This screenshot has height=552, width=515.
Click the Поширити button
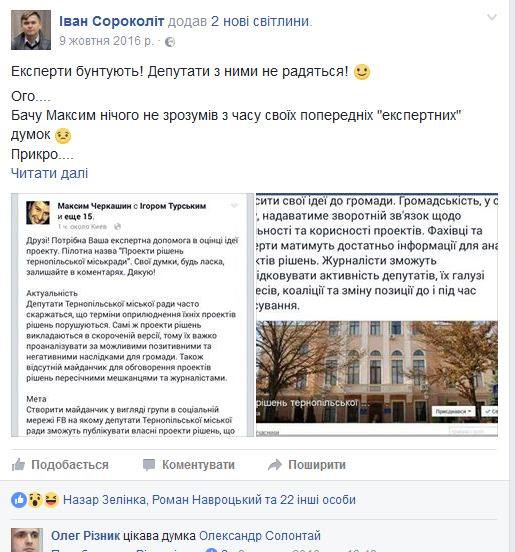307,465
